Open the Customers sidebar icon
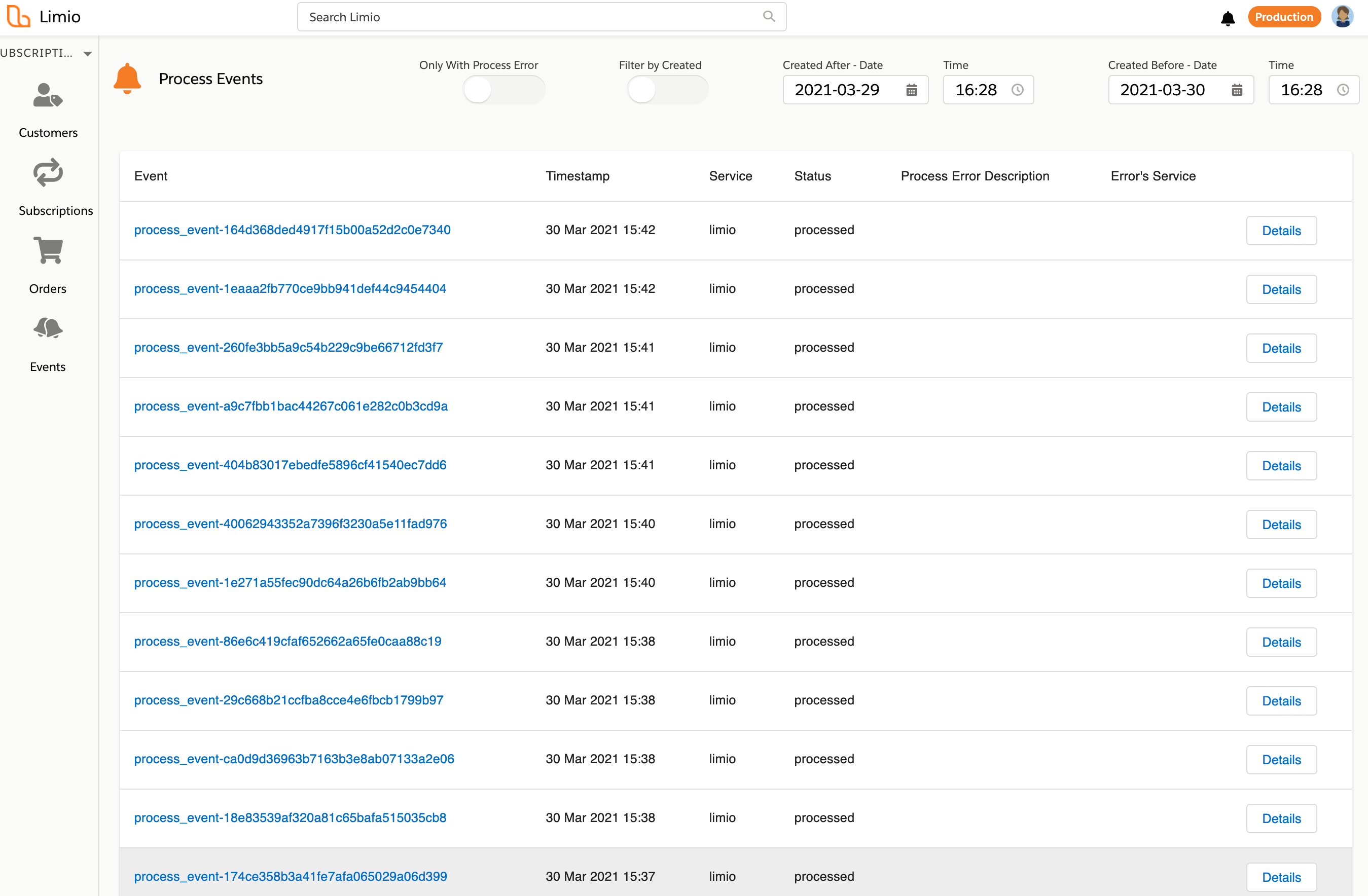The width and height of the screenshot is (1368, 896). click(x=48, y=96)
